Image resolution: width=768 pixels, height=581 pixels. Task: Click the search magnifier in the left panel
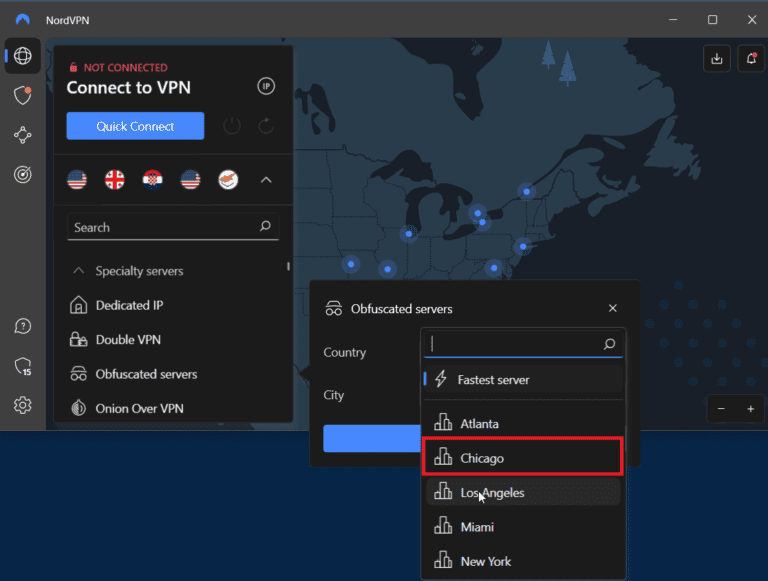(x=265, y=226)
